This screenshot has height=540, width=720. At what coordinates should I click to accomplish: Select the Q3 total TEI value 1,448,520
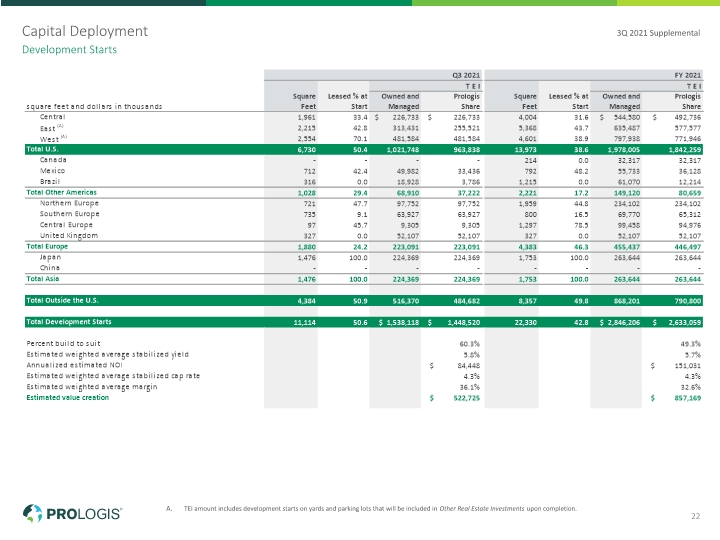click(463, 322)
